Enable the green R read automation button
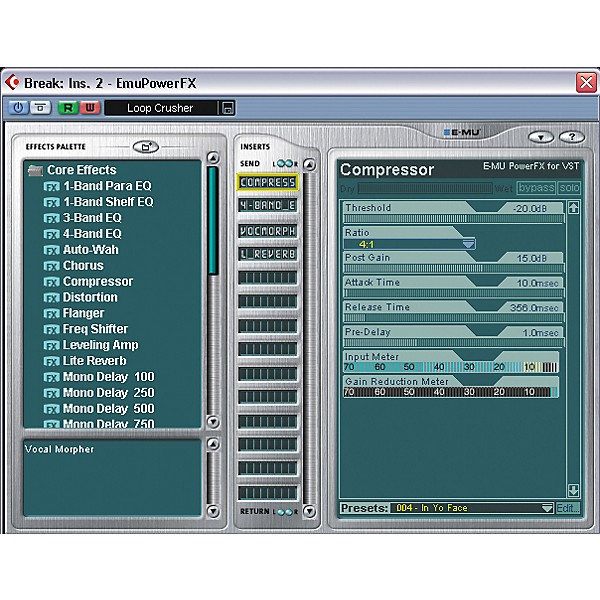 click(68, 108)
